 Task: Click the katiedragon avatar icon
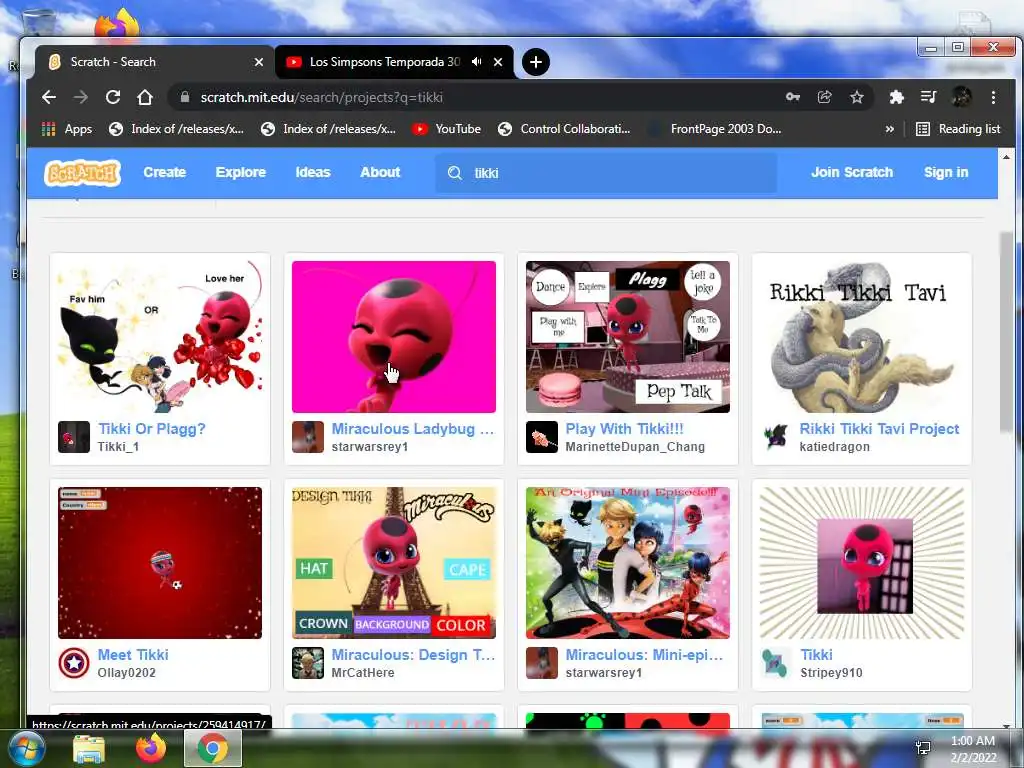click(x=776, y=438)
